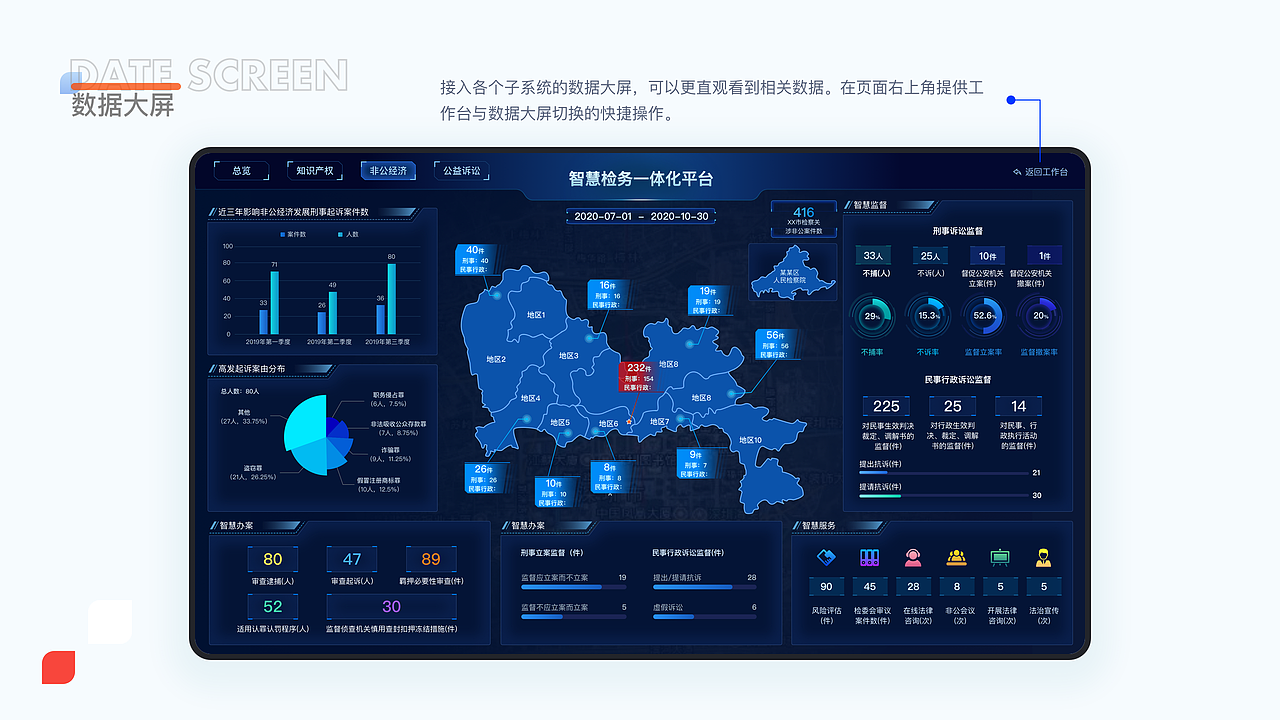Open the 2020-07-01 to 2020-10-30 date selector
The image size is (1280, 720).
pyautogui.click(x=640, y=216)
